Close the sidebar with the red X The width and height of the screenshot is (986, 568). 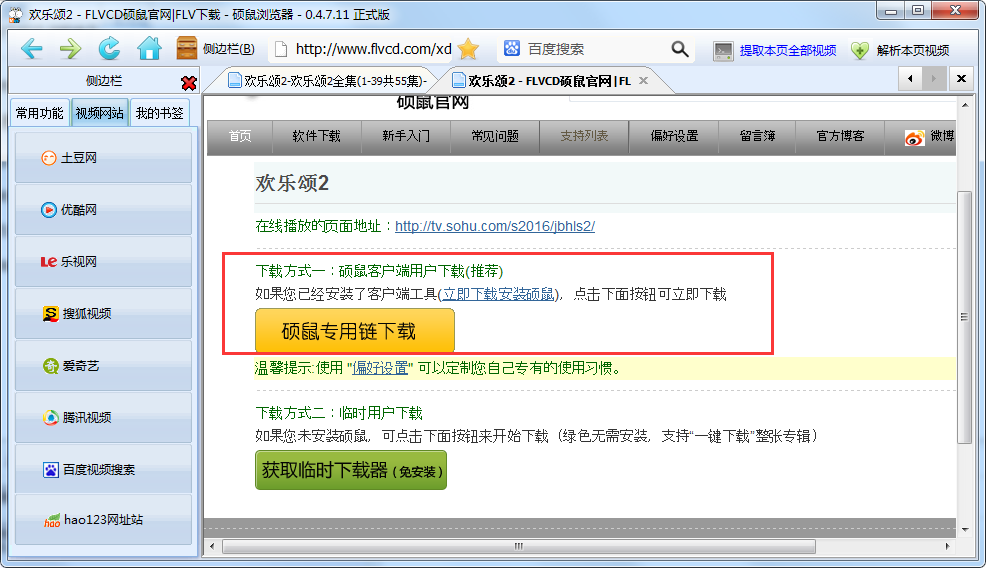tap(188, 83)
